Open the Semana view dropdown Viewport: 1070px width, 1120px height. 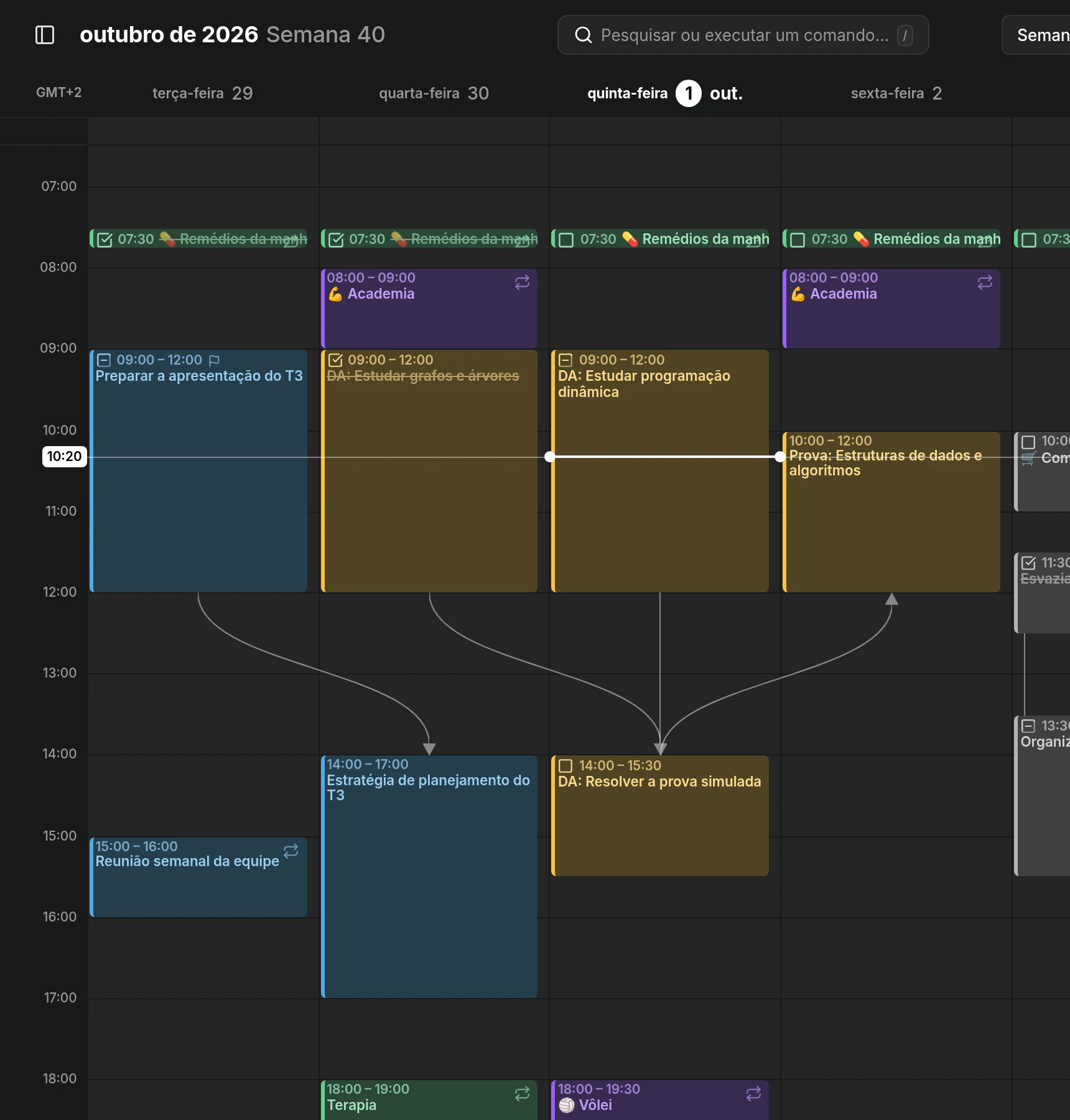(1037, 35)
